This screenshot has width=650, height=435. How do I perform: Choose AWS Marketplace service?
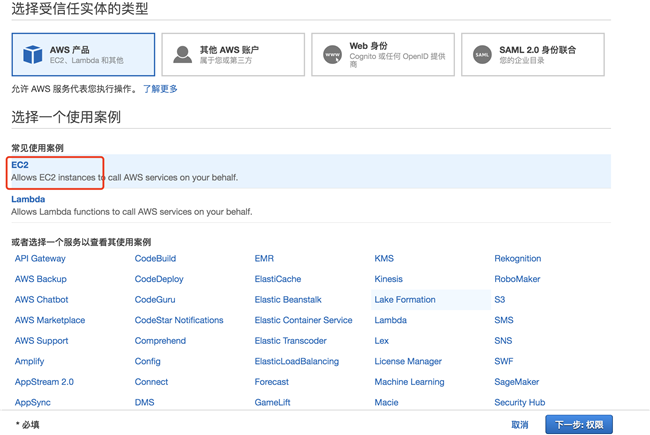point(50,320)
